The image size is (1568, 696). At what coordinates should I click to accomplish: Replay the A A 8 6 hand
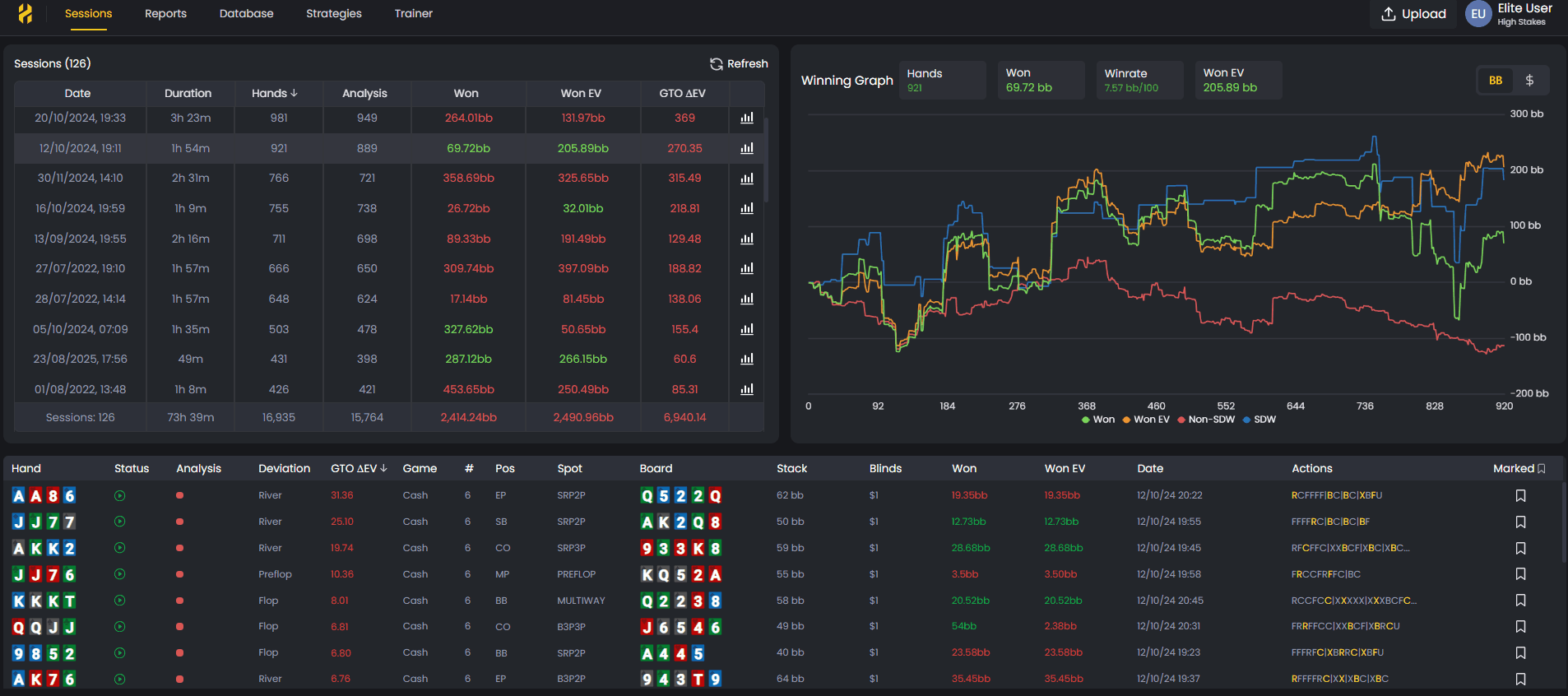point(119,495)
